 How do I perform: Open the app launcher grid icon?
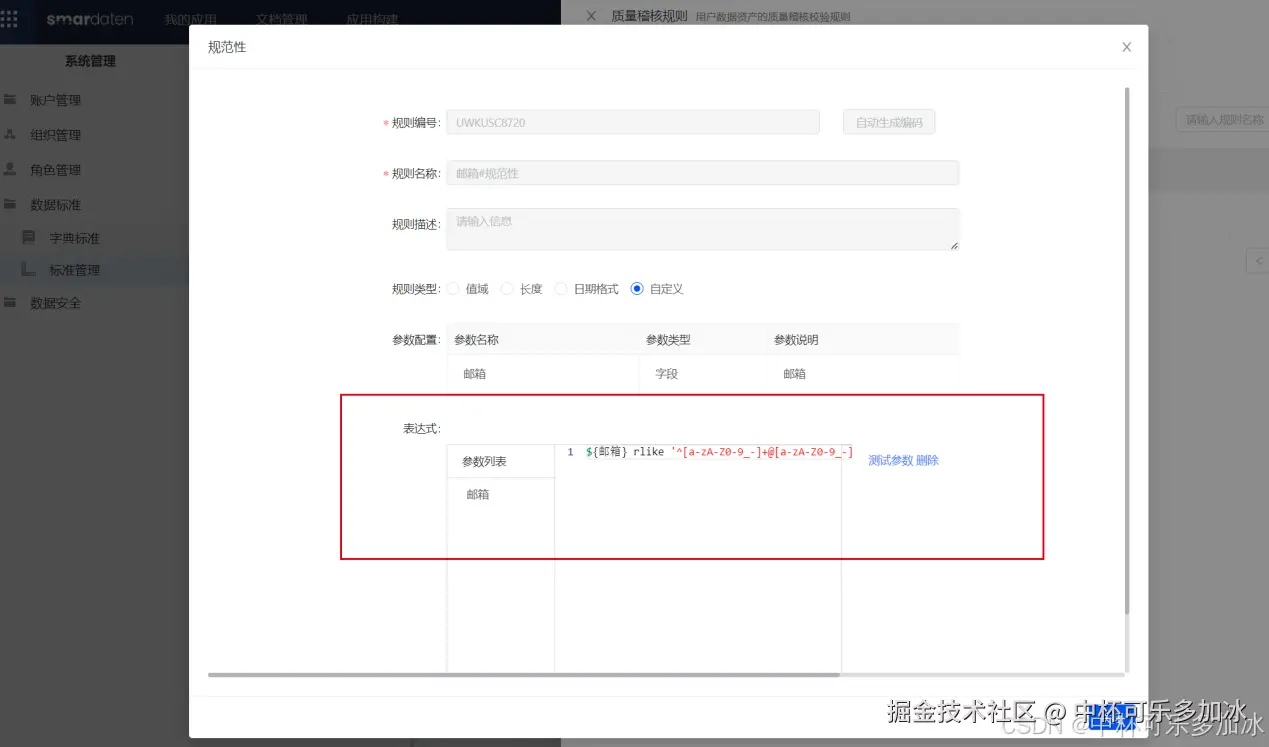pyautogui.click(x=11, y=17)
